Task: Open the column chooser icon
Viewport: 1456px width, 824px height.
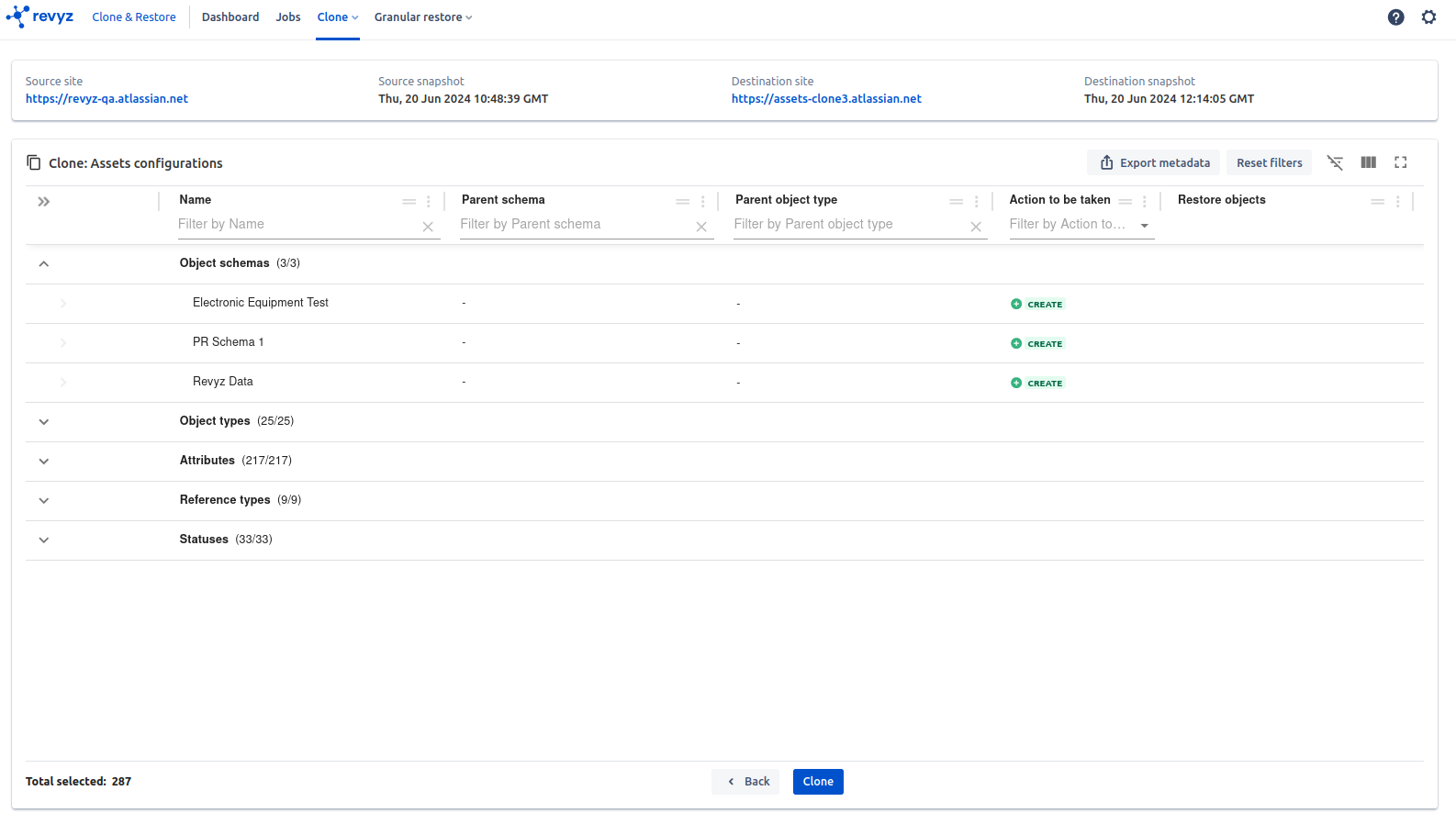Action: [1368, 162]
